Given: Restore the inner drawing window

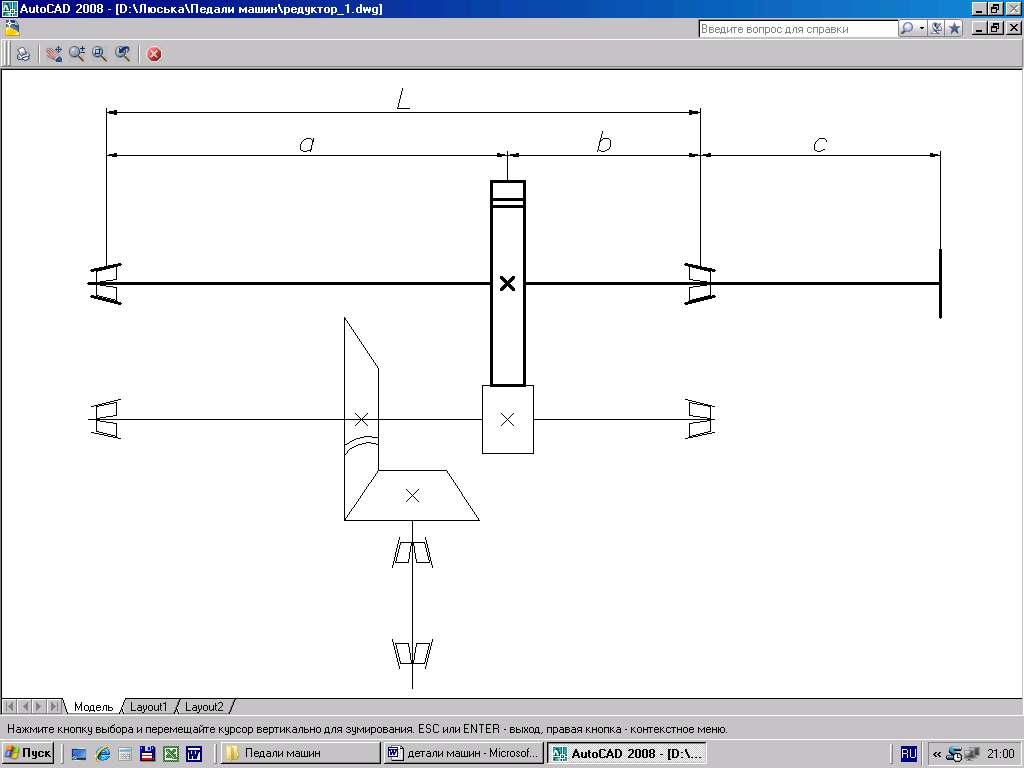Looking at the screenshot, I should [995, 28].
